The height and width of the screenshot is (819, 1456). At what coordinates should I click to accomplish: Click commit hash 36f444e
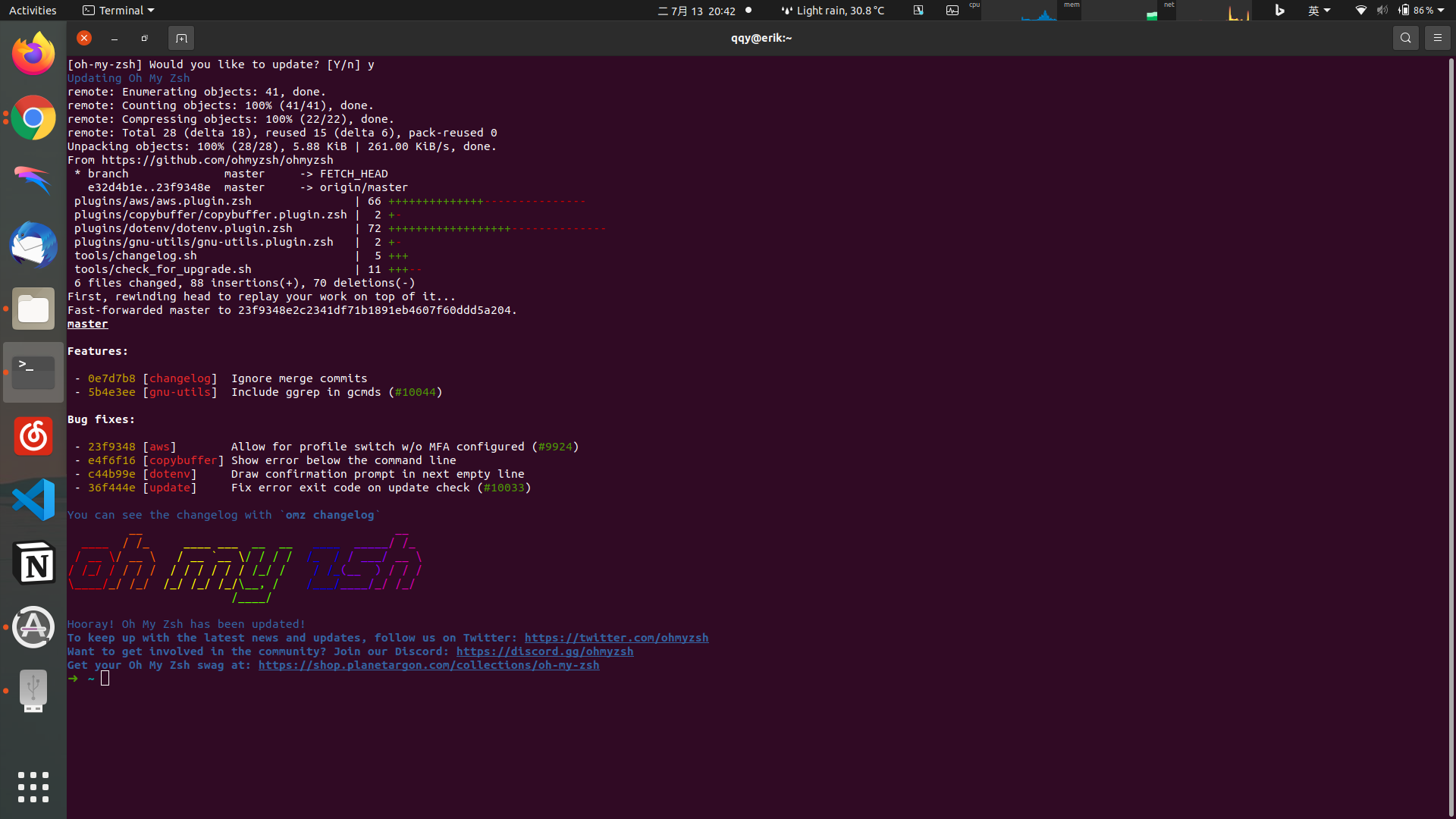pyautogui.click(x=111, y=488)
